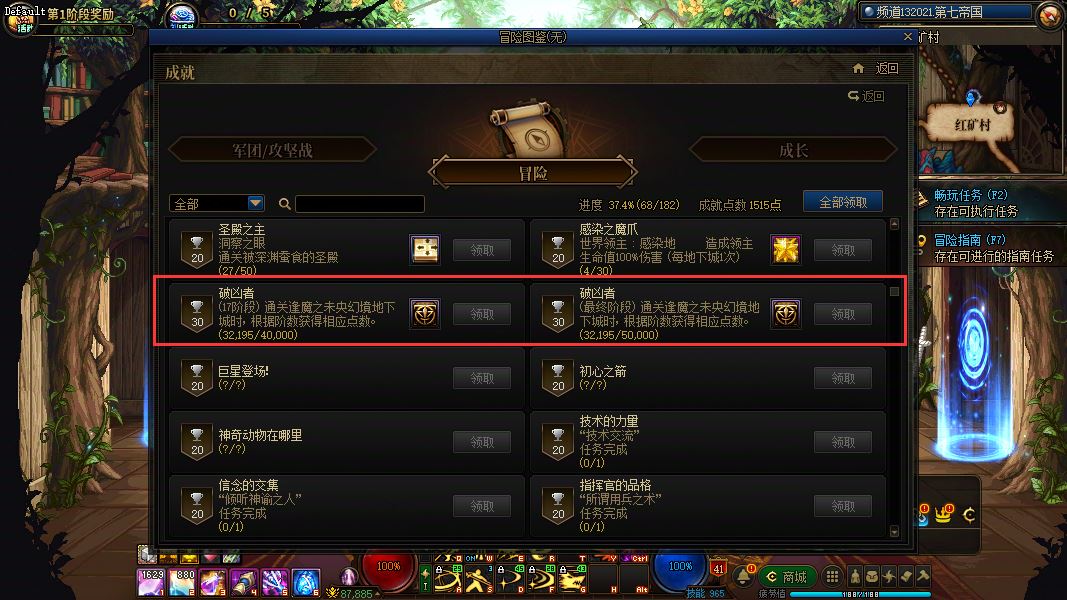The width and height of the screenshot is (1067, 600).
Task: Click the scrollbar up arrow of achievement list
Action: (x=894, y=224)
